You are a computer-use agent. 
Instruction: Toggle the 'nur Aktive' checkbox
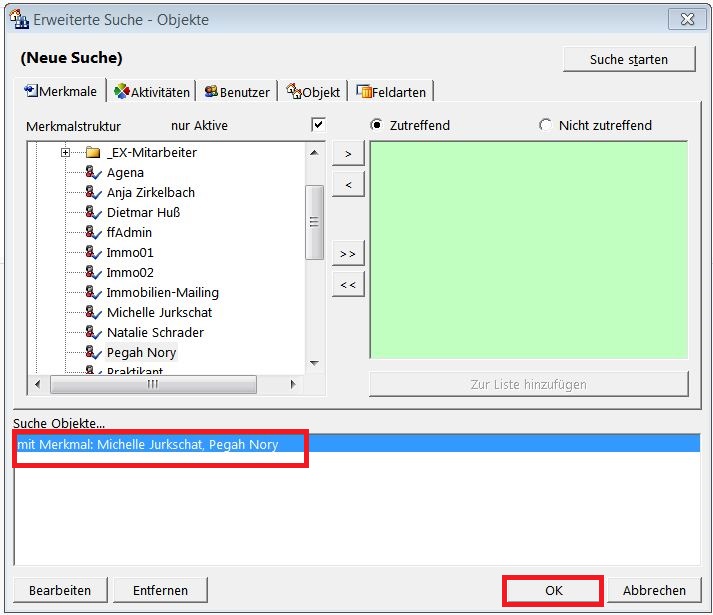coord(318,125)
